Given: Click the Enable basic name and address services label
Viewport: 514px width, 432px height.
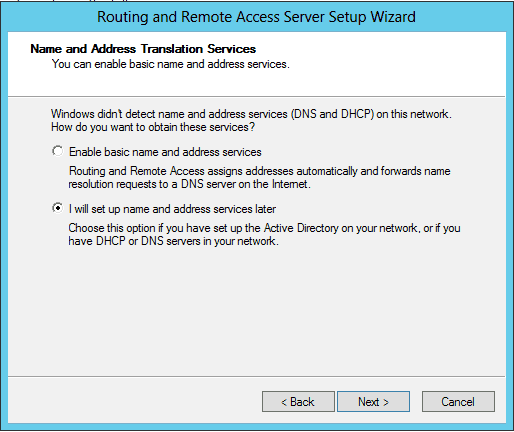Looking at the screenshot, I should pos(165,152).
